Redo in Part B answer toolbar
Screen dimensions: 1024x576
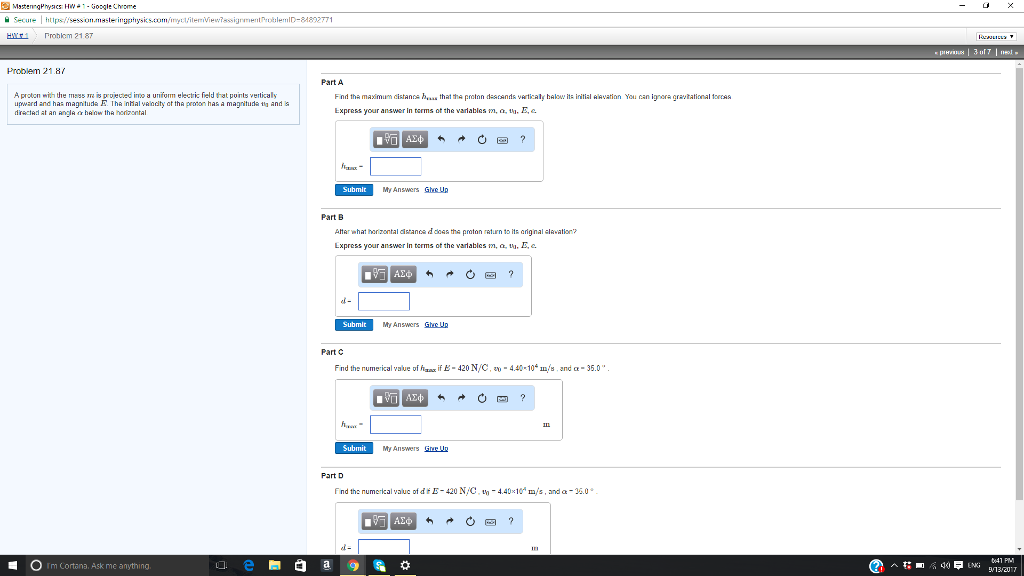450,274
